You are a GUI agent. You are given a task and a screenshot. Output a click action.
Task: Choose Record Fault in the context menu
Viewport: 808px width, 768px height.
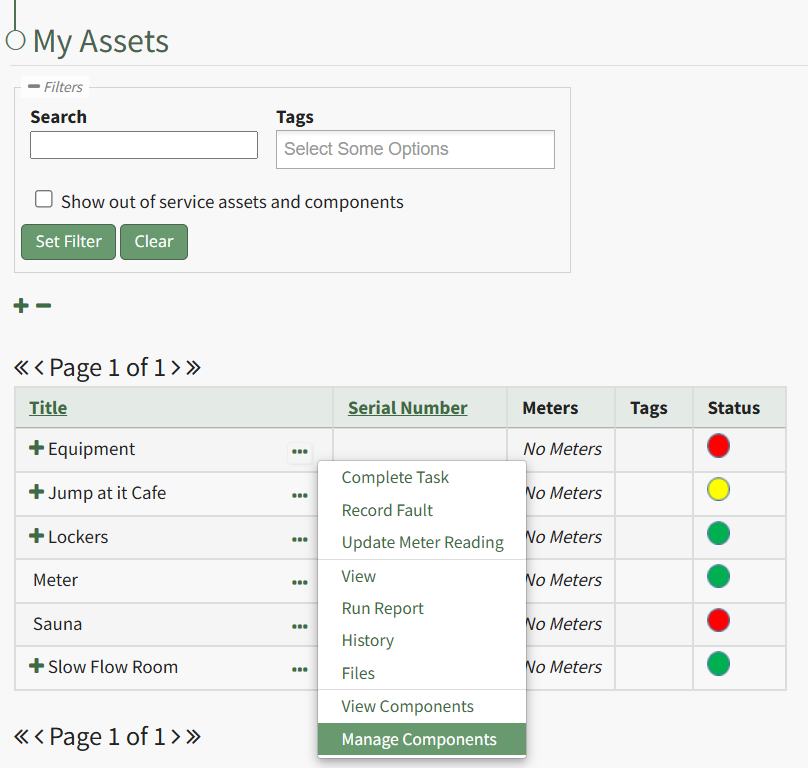[387, 510]
